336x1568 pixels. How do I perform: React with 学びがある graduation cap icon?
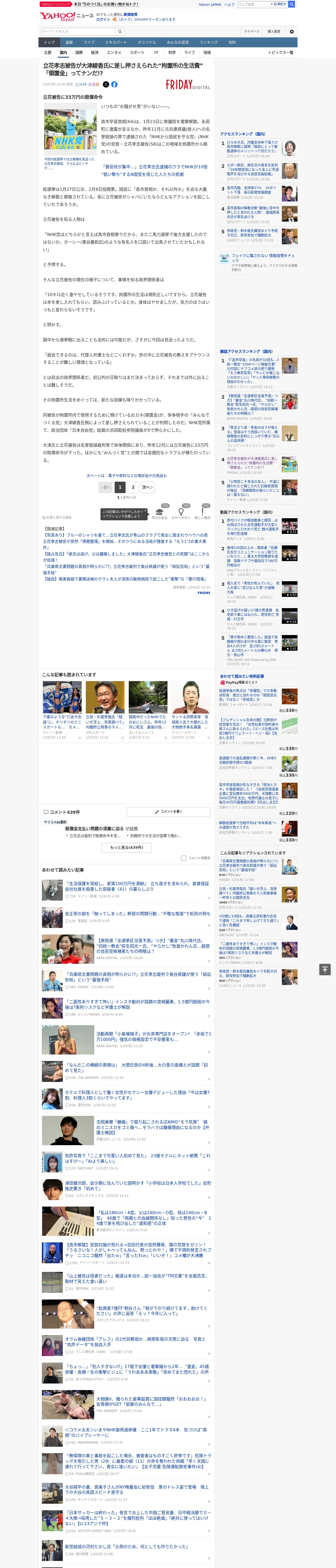pyautogui.click(x=159, y=512)
